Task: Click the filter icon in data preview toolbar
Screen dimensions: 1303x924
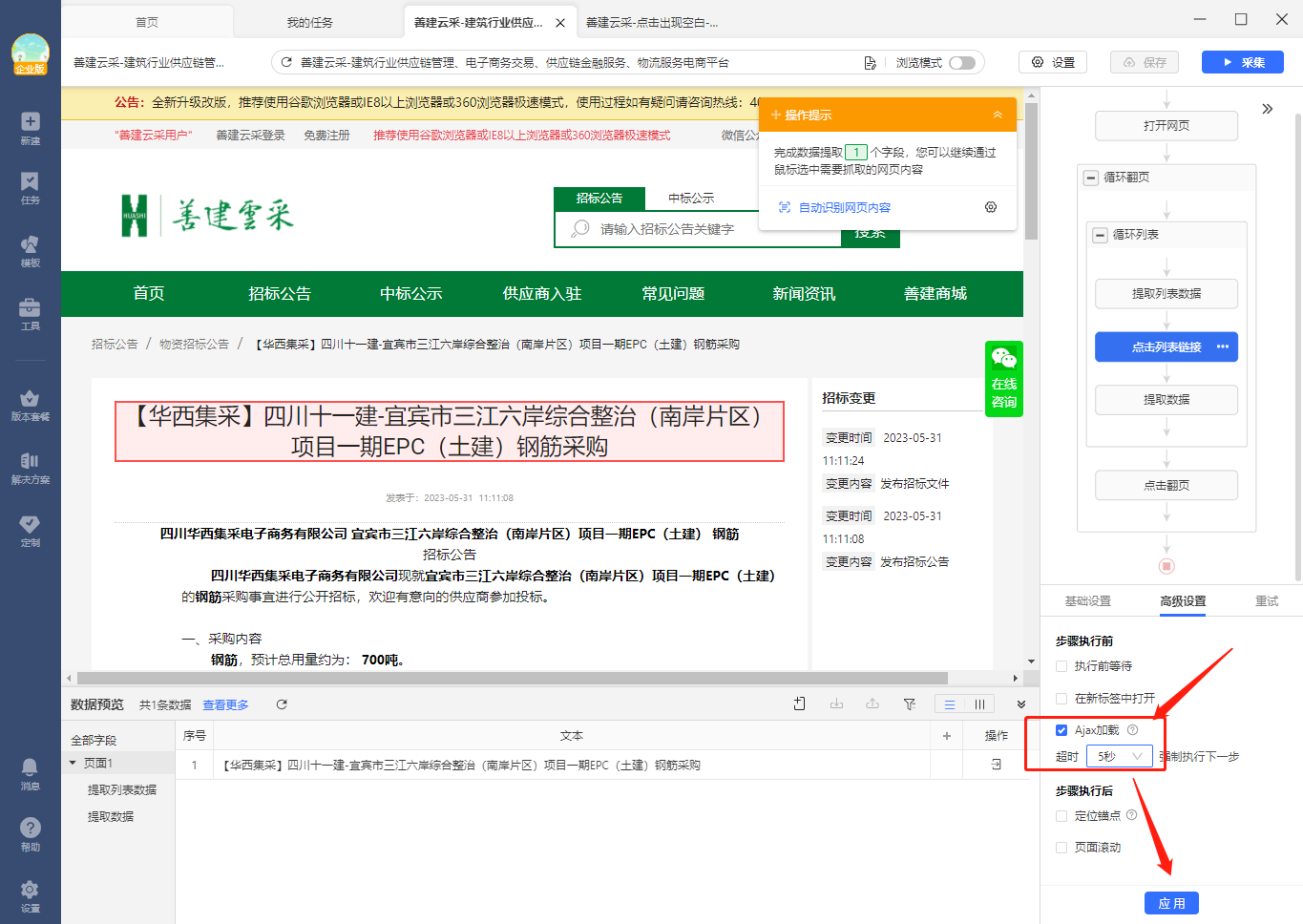Action: pos(910,703)
